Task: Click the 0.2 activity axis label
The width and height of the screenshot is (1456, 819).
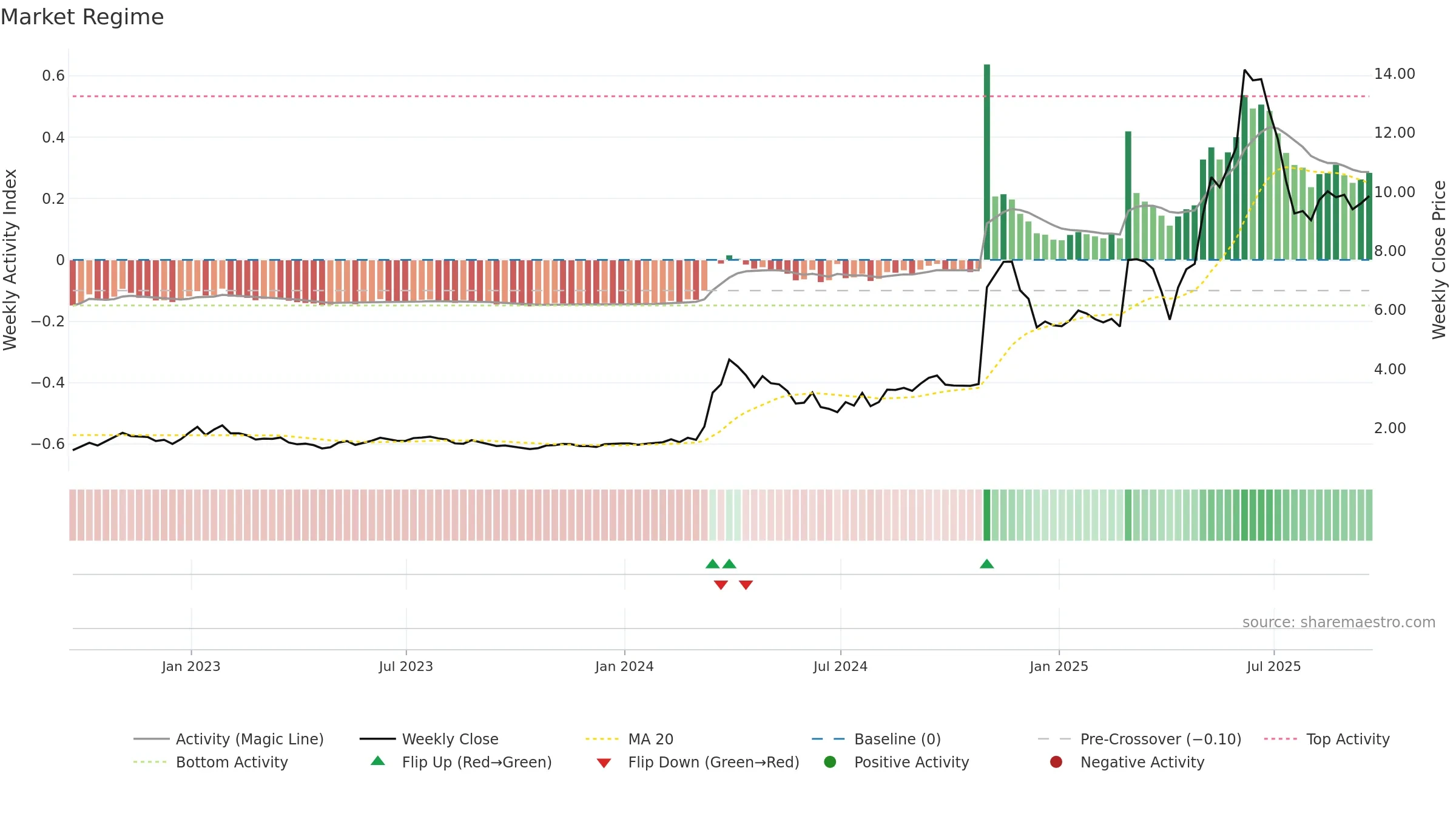Action: [53, 199]
